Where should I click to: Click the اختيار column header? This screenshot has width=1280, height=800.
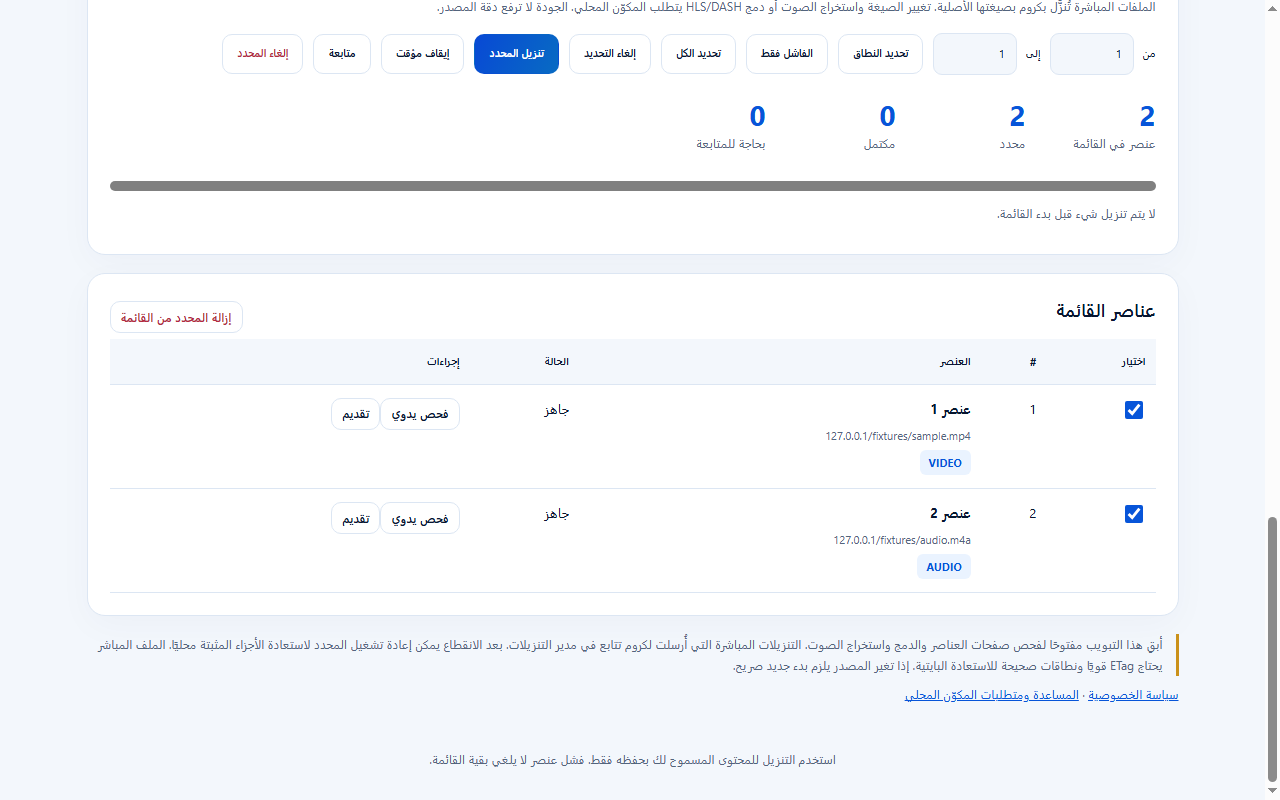(x=1132, y=362)
